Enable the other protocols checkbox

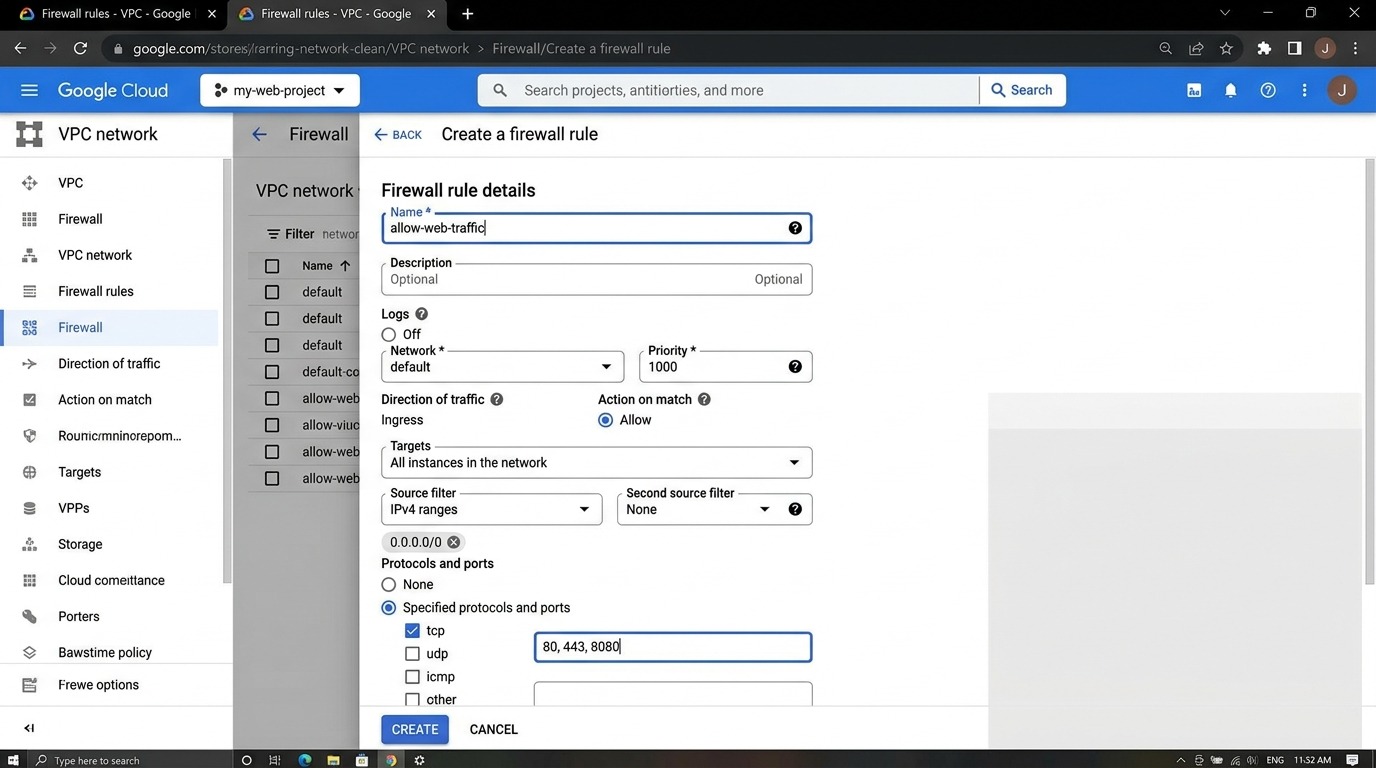point(412,700)
